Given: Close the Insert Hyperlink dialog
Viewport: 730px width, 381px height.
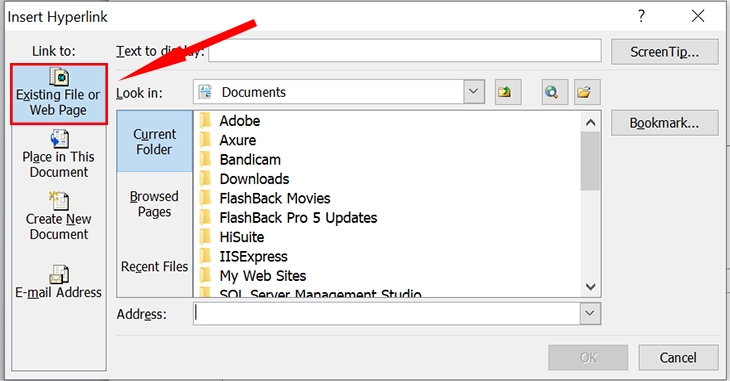Looking at the screenshot, I should point(698,16).
